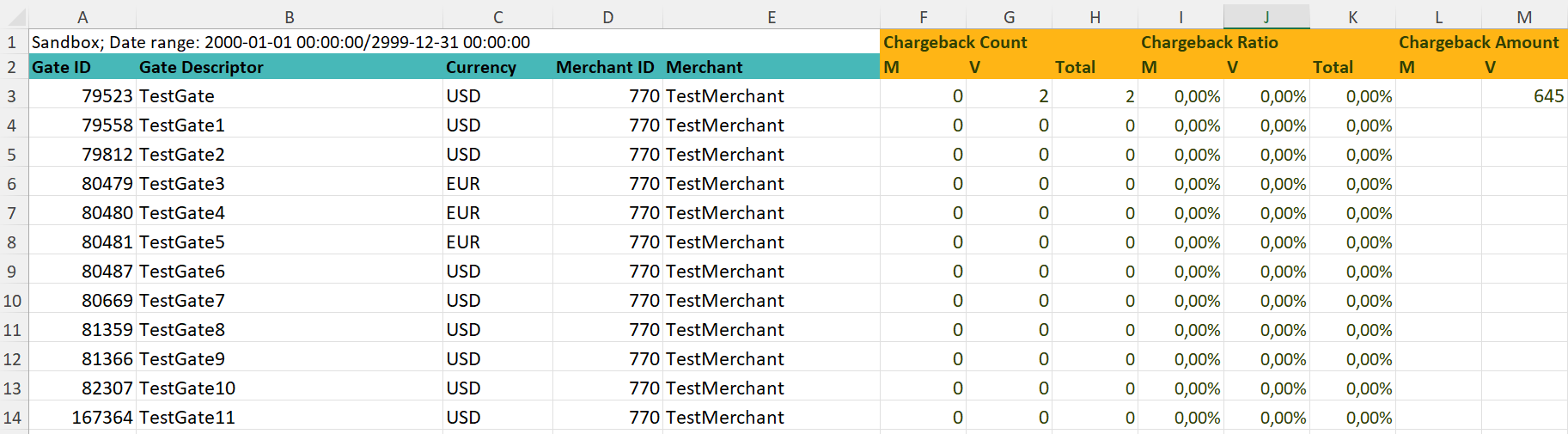This screenshot has width=1568, height=434.
Task: Click the Chargeback Amount header cell
Action: [x=1478, y=42]
